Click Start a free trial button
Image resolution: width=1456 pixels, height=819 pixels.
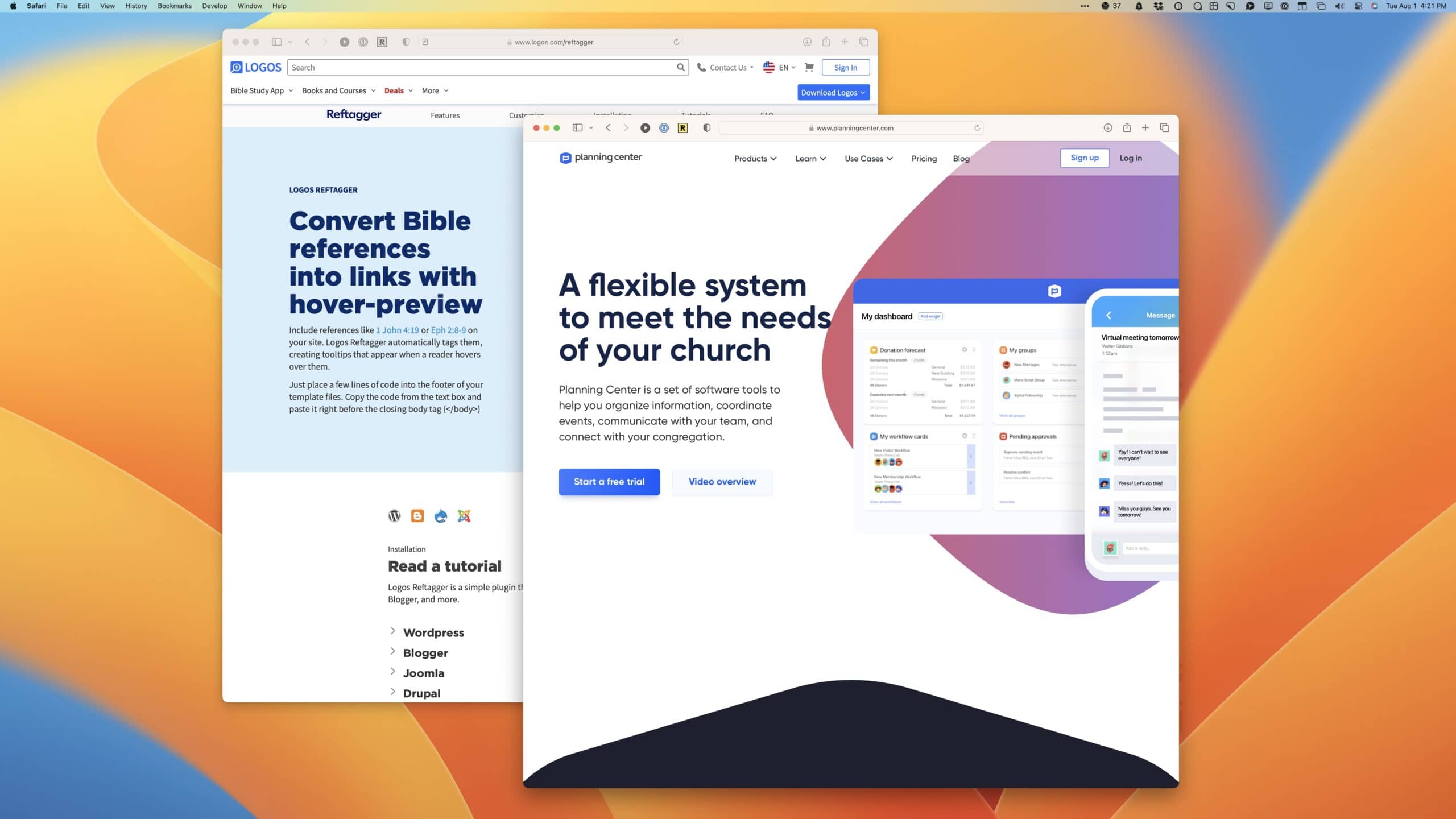click(x=609, y=481)
